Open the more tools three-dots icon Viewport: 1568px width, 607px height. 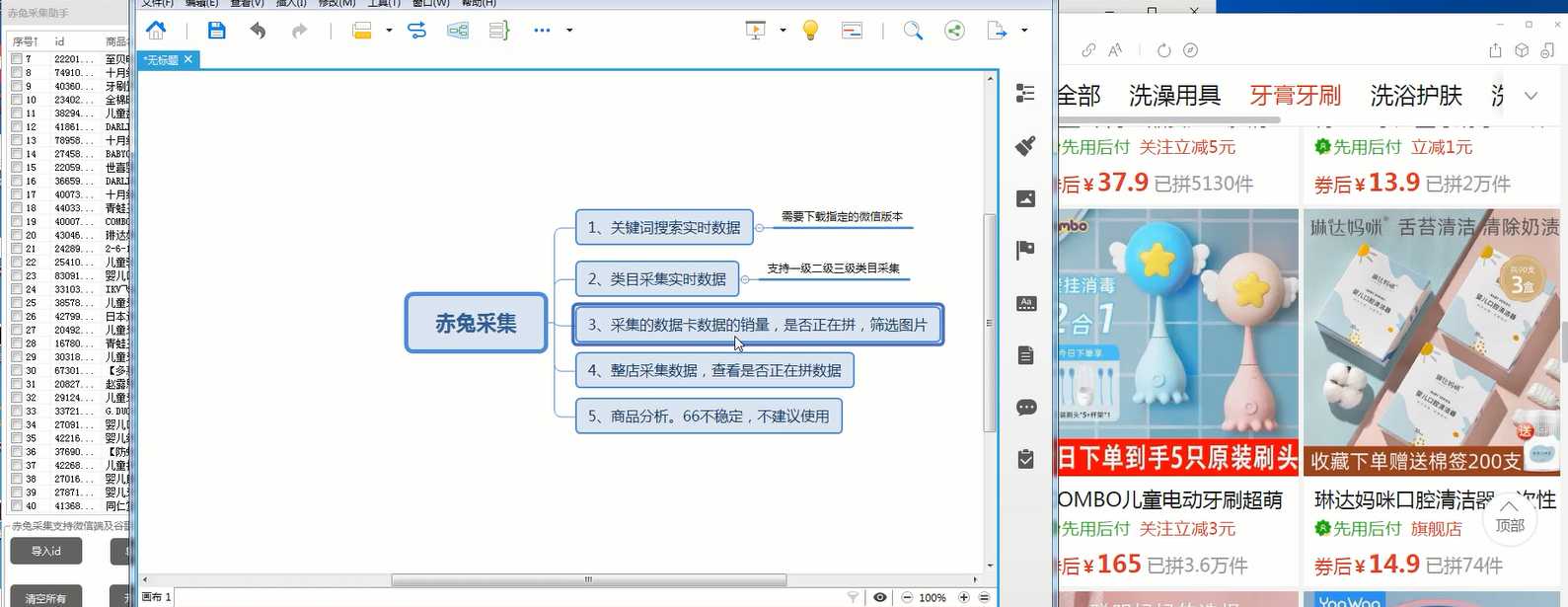pyautogui.click(x=542, y=31)
